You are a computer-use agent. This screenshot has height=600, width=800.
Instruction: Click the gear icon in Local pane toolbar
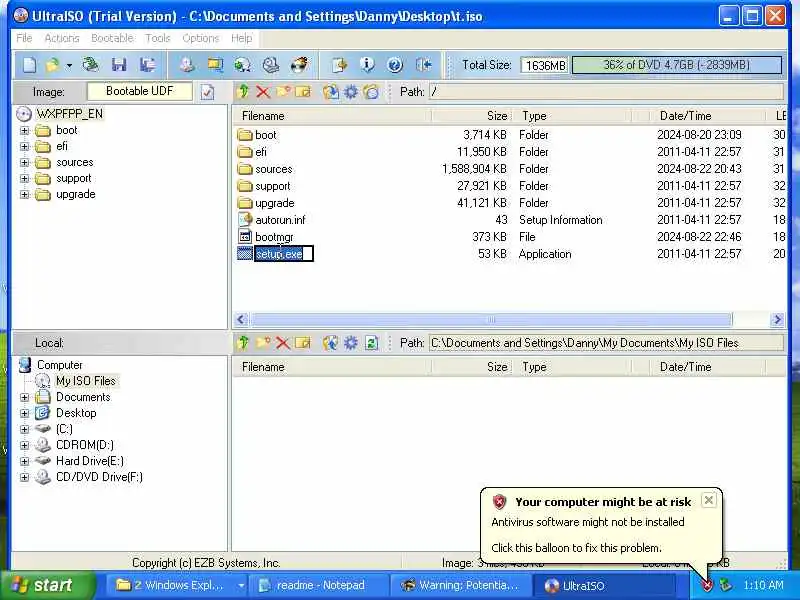(x=351, y=343)
